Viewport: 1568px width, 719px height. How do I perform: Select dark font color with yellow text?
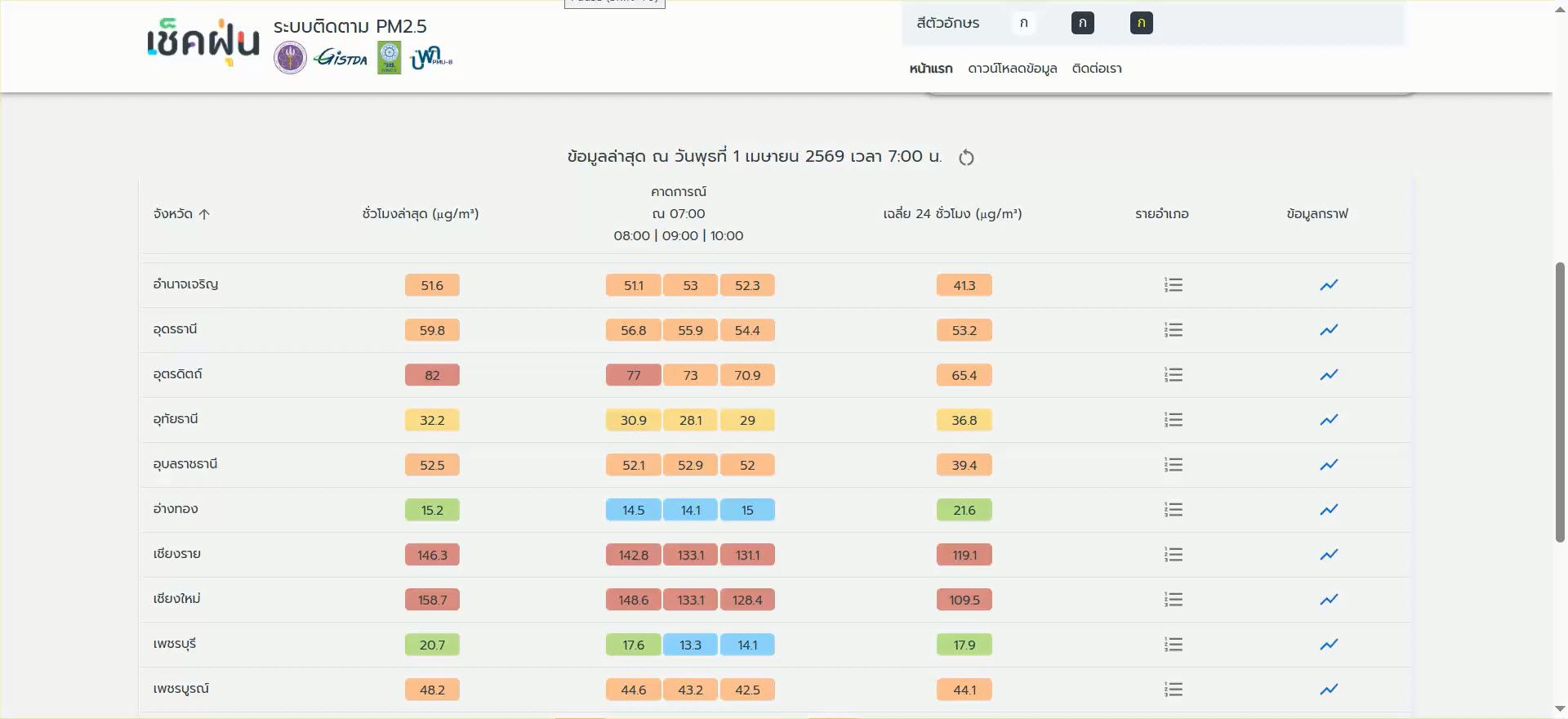pos(1141,23)
